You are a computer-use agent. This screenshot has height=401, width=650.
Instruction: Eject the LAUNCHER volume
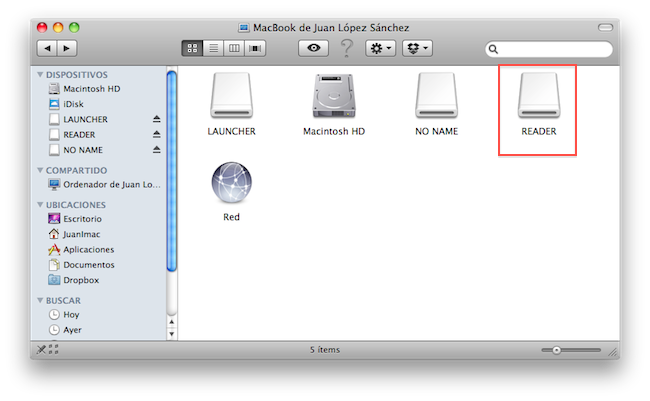pyautogui.click(x=156, y=119)
